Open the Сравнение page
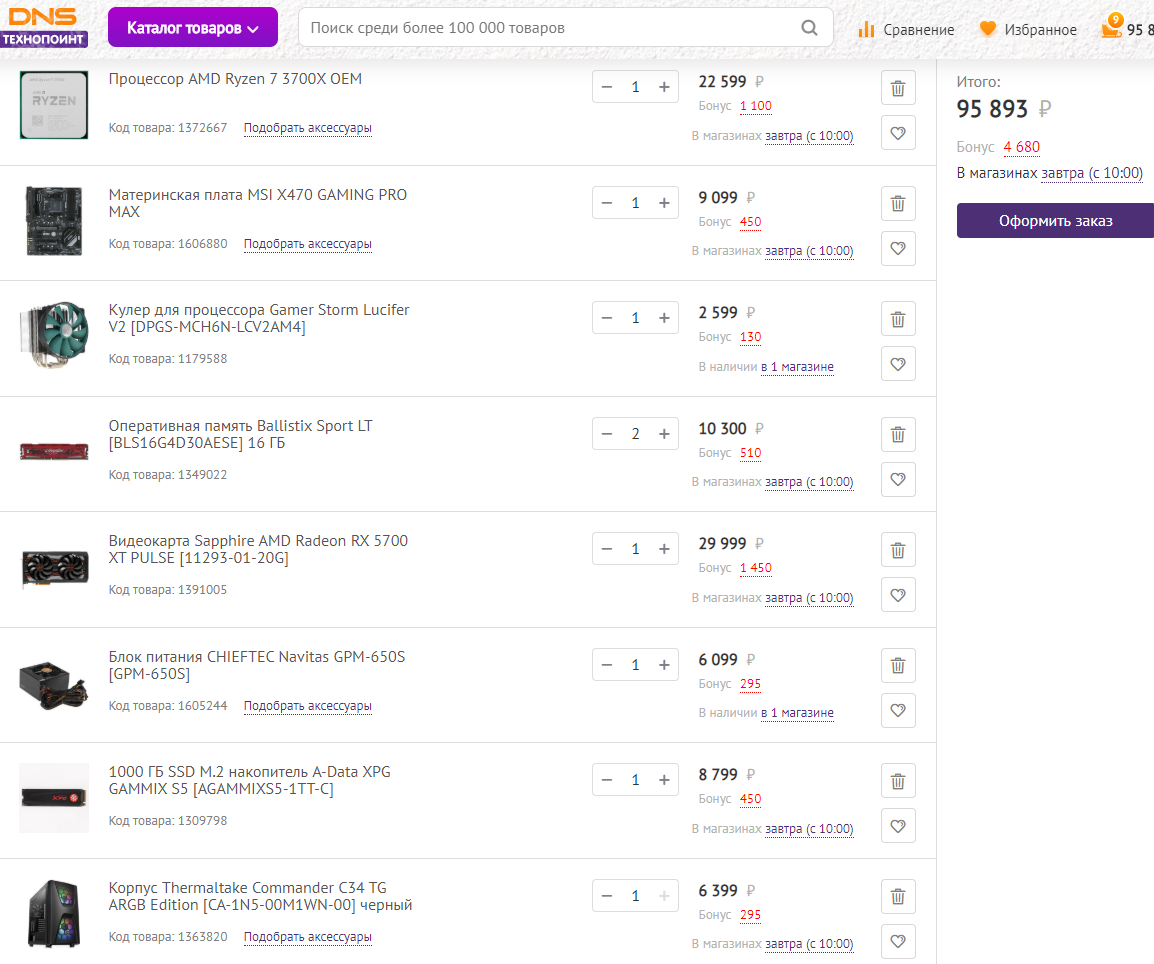This screenshot has width=1154, height=964. click(x=906, y=29)
